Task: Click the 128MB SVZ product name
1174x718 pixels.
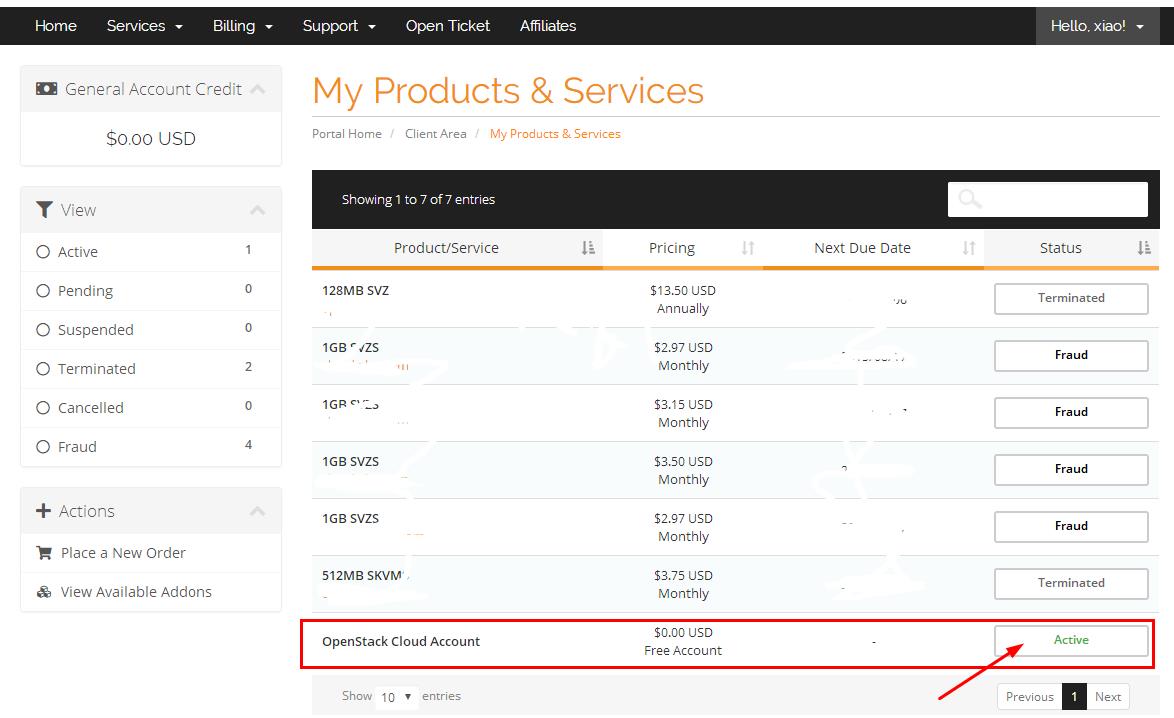Action: click(x=356, y=290)
